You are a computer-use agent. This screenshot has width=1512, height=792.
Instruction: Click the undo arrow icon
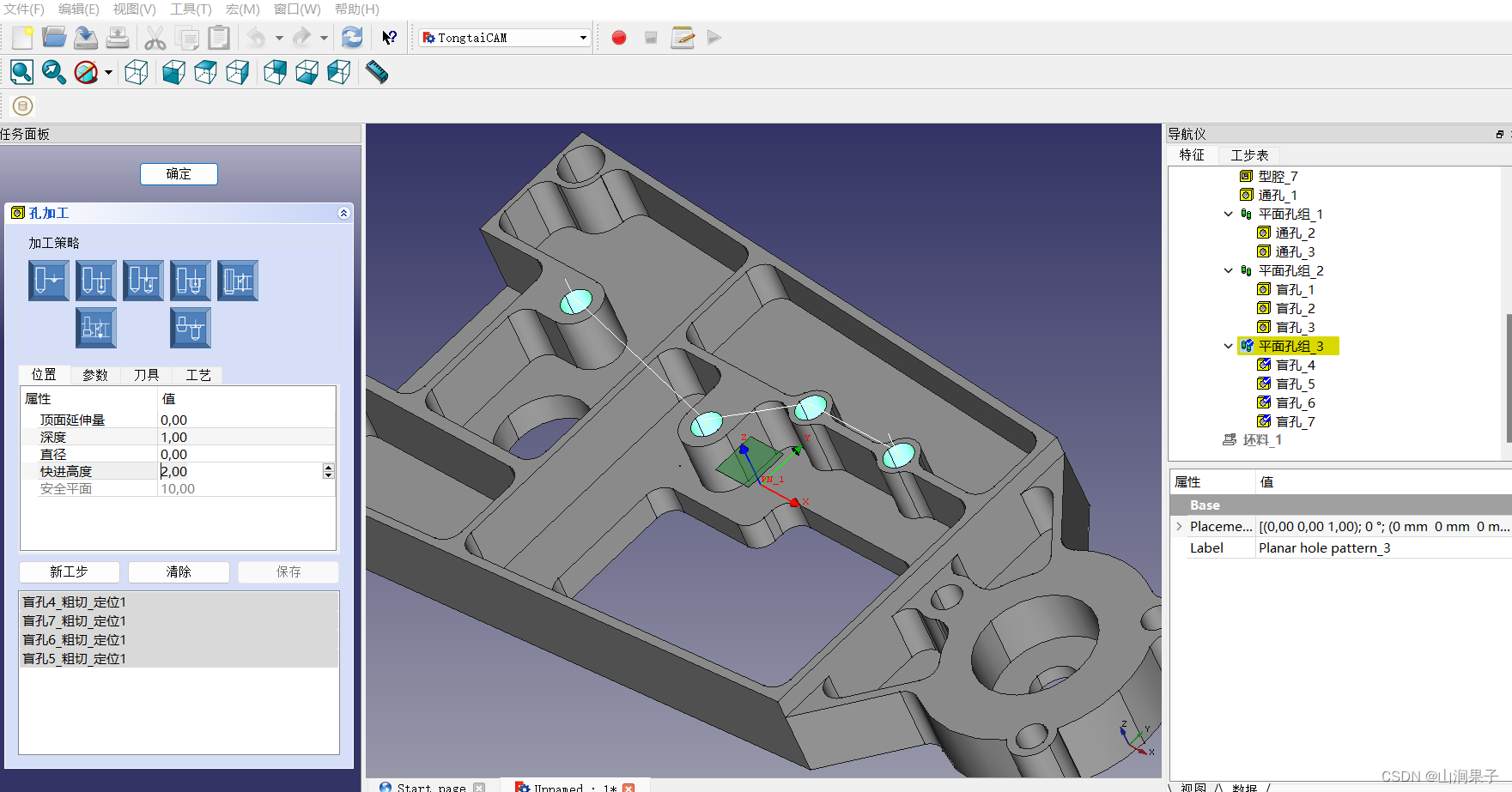pyautogui.click(x=257, y=38)
